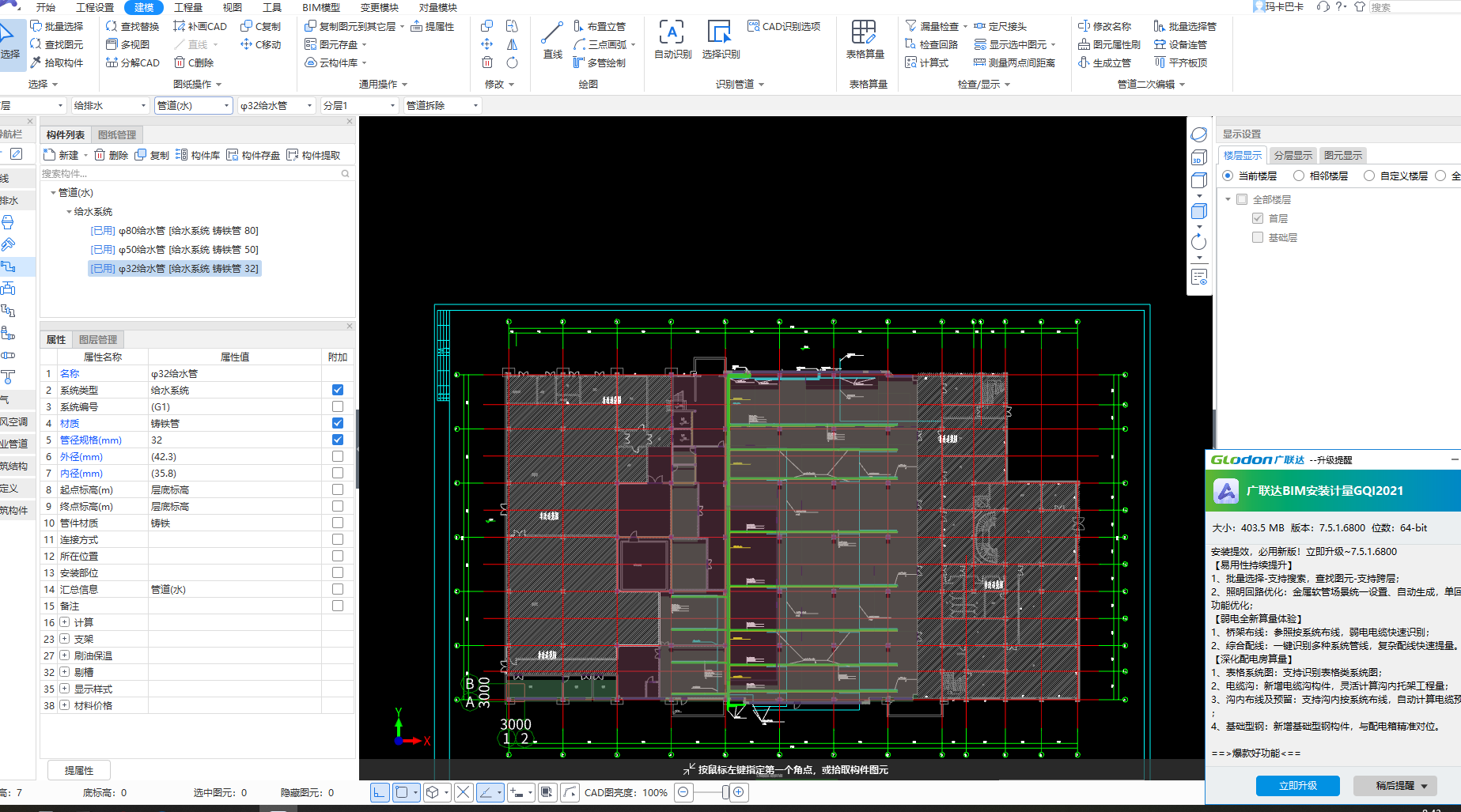Click the 提属性 button below properties
Screen dimensions: 1461x812
(79, 770)
